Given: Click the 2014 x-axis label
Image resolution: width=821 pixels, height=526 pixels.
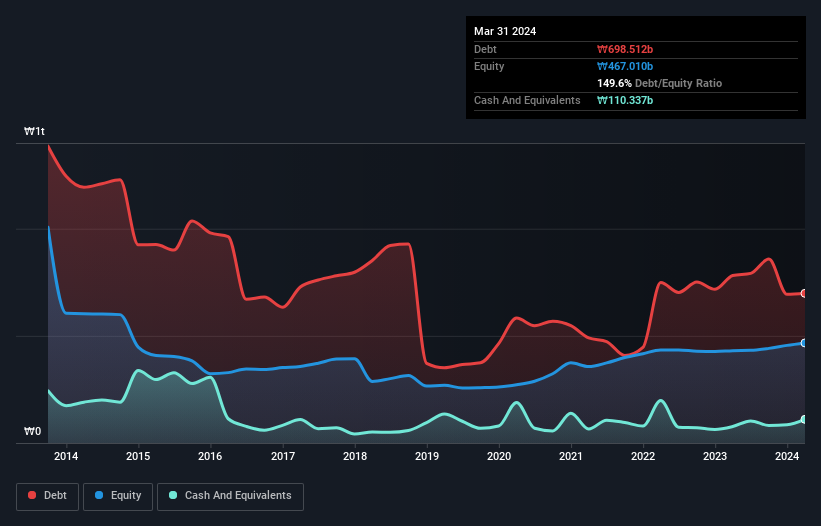Looking at the screenshot, I should [66, 456].
